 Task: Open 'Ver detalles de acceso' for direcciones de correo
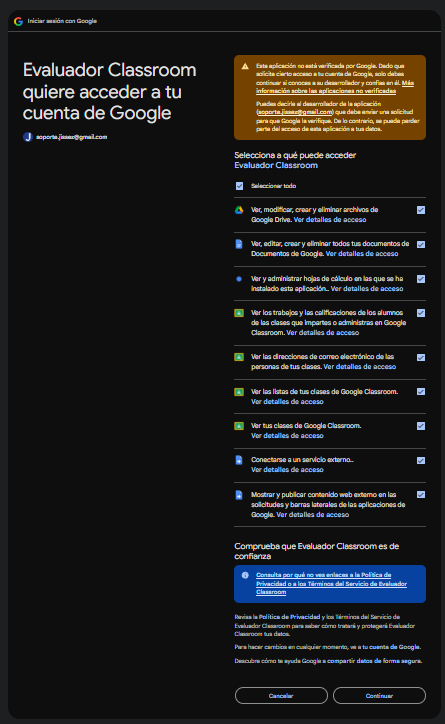point(360,367)
